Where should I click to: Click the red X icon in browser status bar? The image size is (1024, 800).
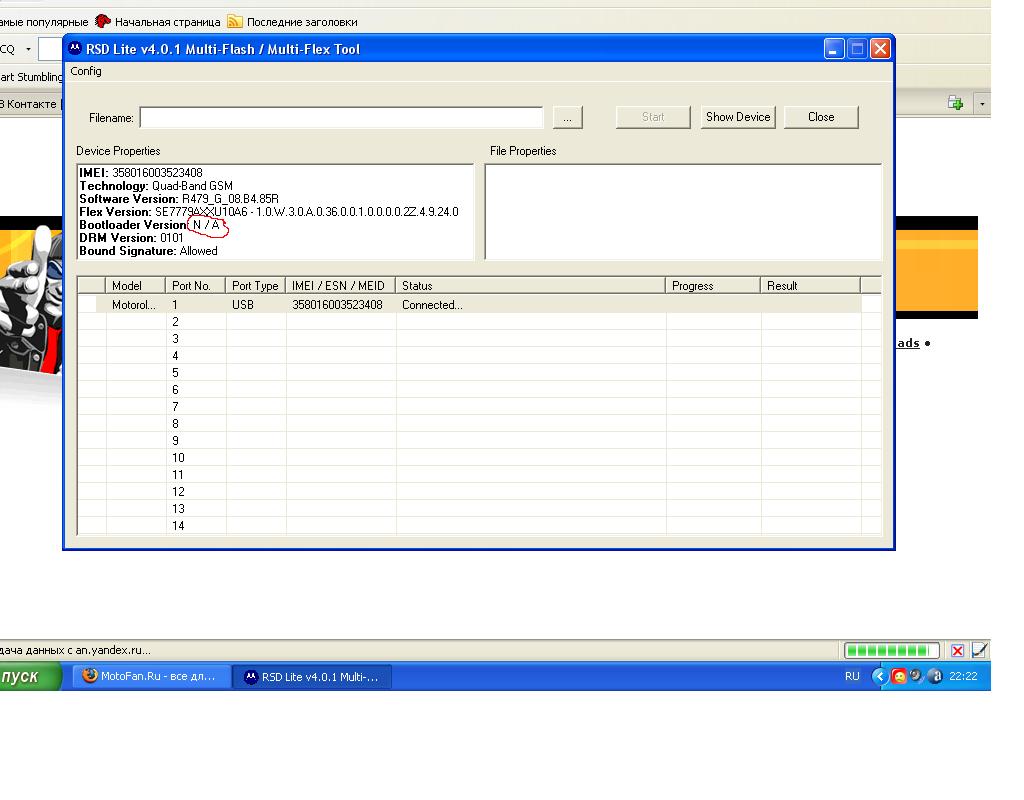[957, 650]
